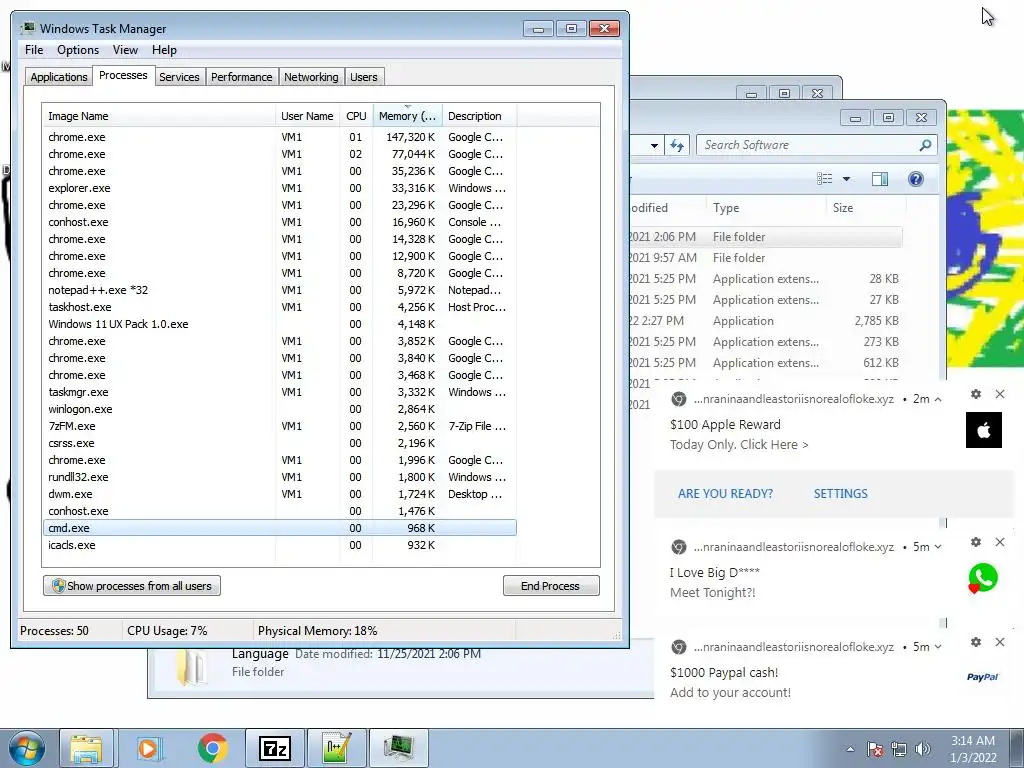Screen dimensions: 1024x768
Task: Click the PayPal logo in the notification
Action: tap(983, 677)
